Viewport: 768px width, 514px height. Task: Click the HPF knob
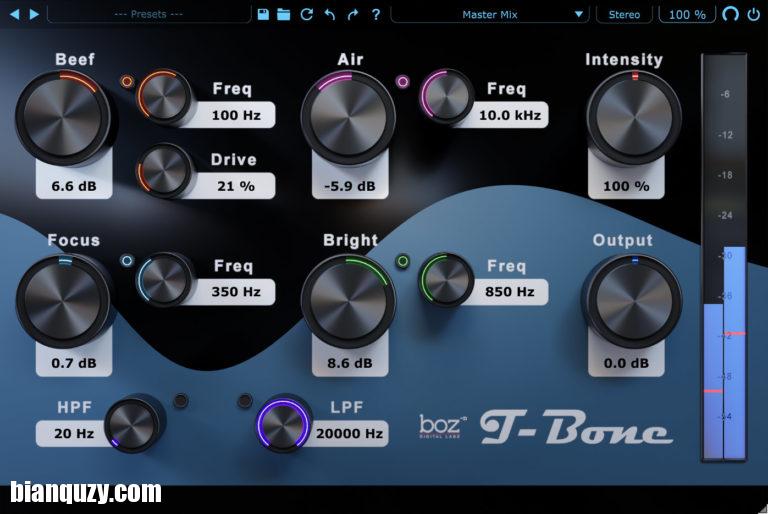pos(131,424)
